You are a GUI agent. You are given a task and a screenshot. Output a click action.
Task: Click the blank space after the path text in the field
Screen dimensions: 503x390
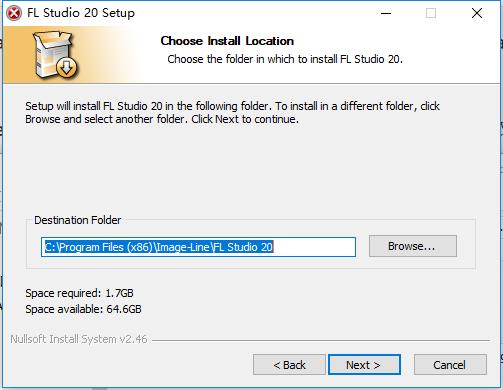314,247
